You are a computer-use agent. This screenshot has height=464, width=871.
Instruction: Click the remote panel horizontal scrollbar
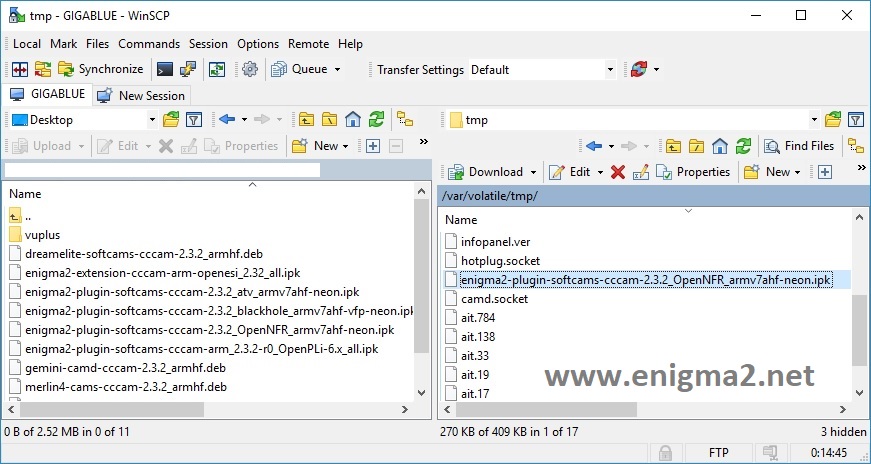[x=545, y=410]
